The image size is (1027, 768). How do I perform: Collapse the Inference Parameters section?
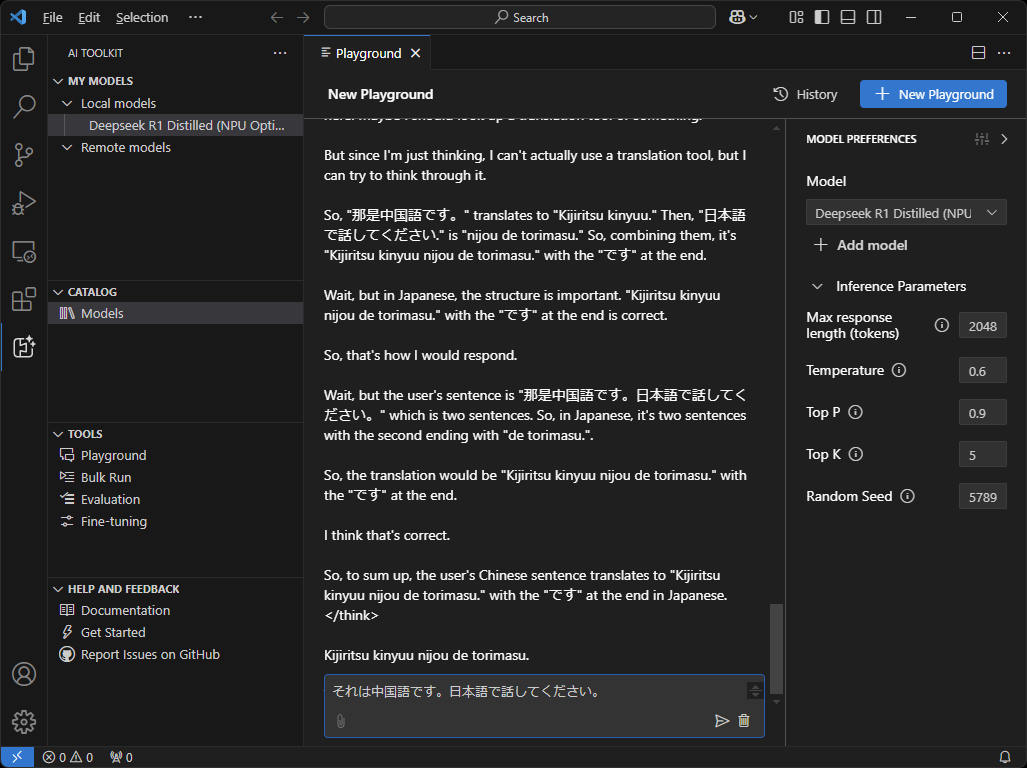click(x=818, y=286)
